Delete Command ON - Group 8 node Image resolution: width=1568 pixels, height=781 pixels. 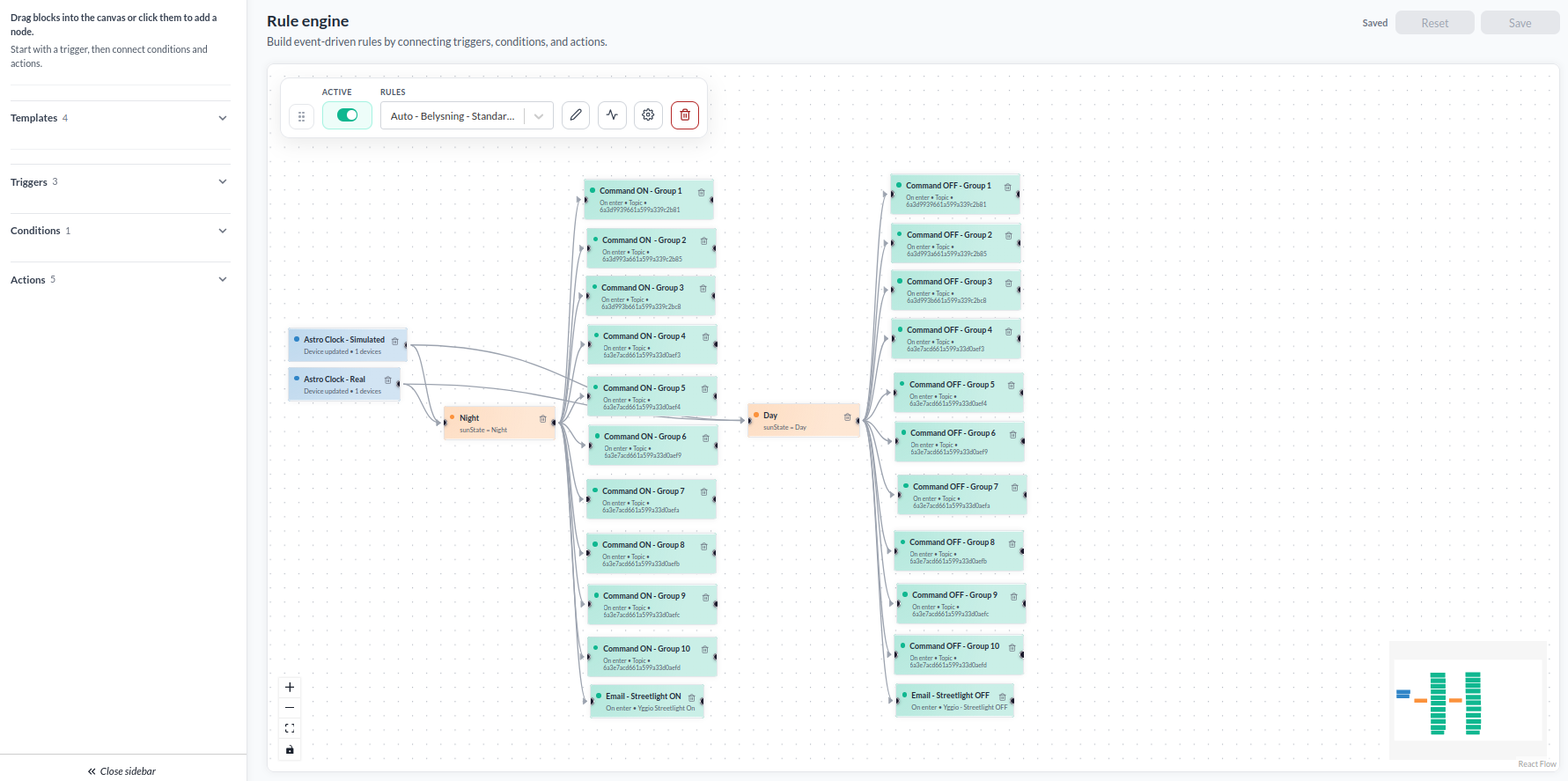703,547
